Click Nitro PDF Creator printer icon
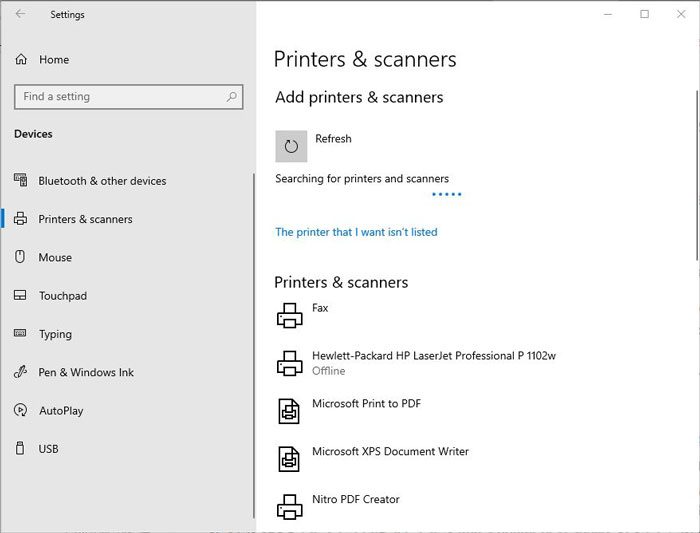 tap(289, 507)
